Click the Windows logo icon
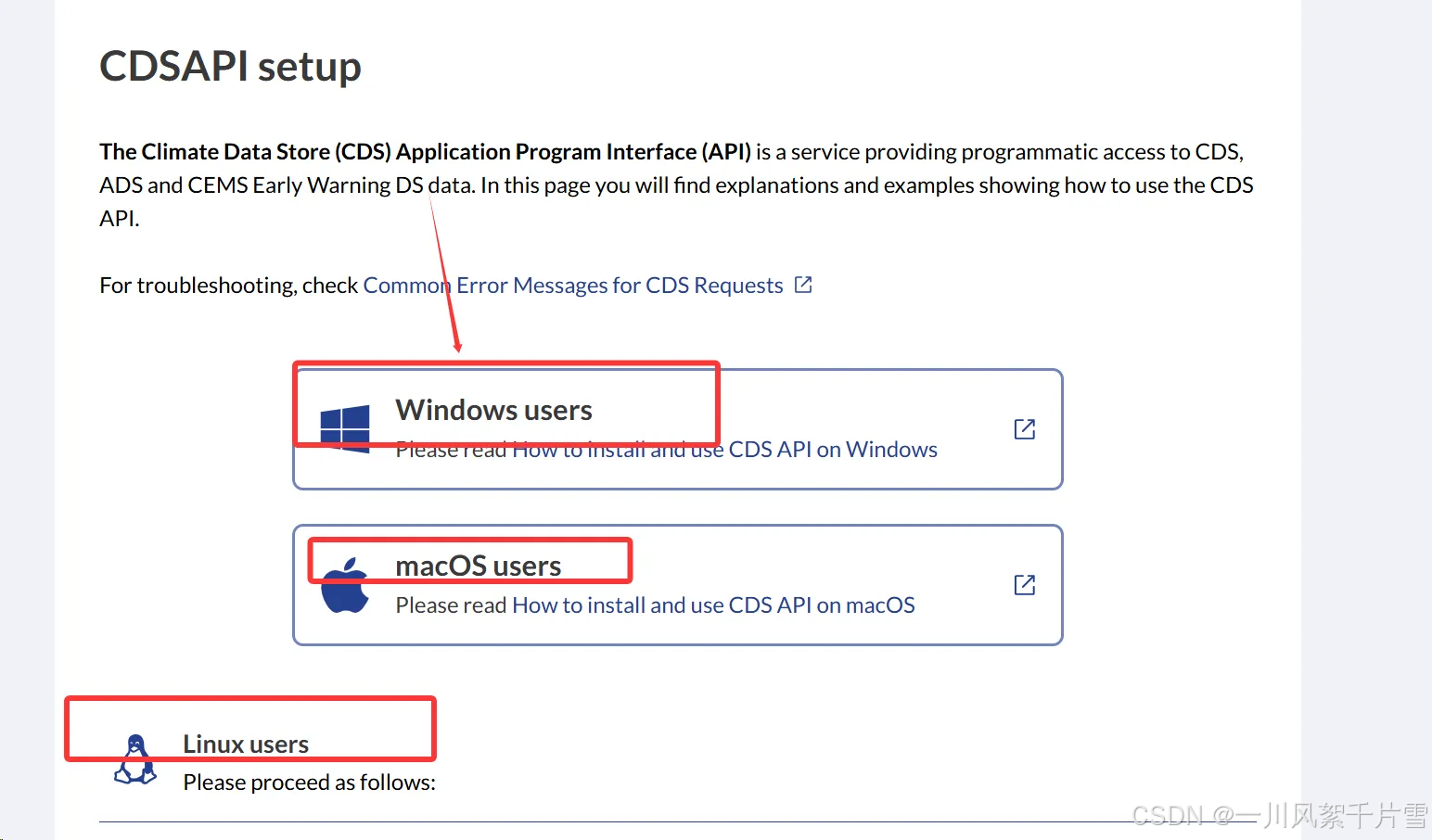The height and width of the screenshot is (840, 1432). point(344,427)
